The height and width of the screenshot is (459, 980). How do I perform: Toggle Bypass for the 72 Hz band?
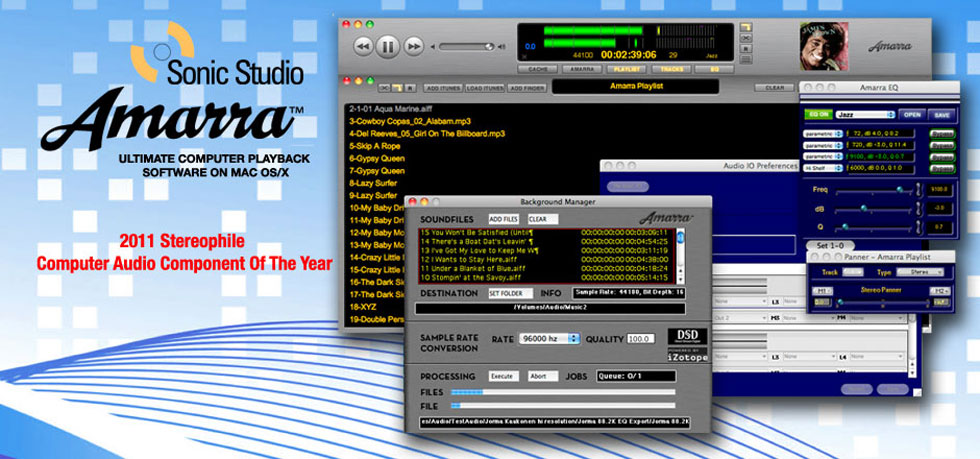pos(941,133)
